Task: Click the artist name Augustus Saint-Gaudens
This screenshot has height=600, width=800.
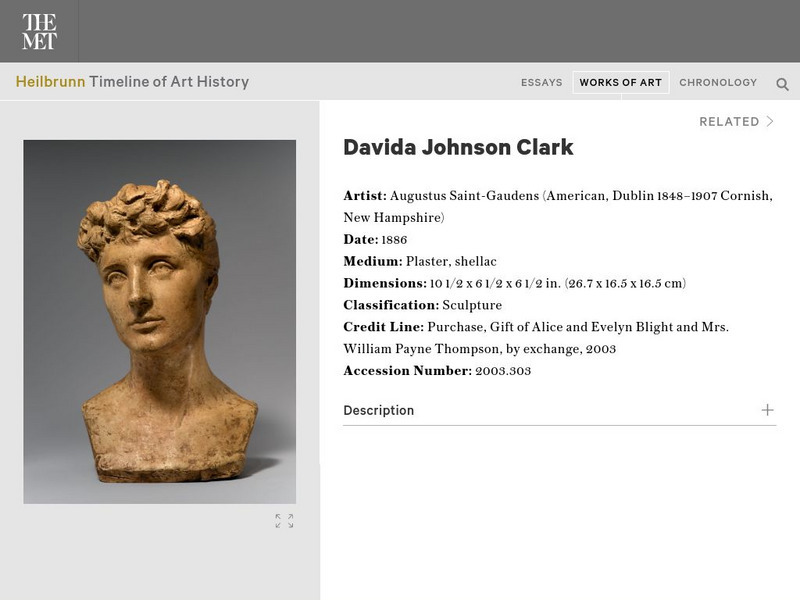Action: coord(464,196)
